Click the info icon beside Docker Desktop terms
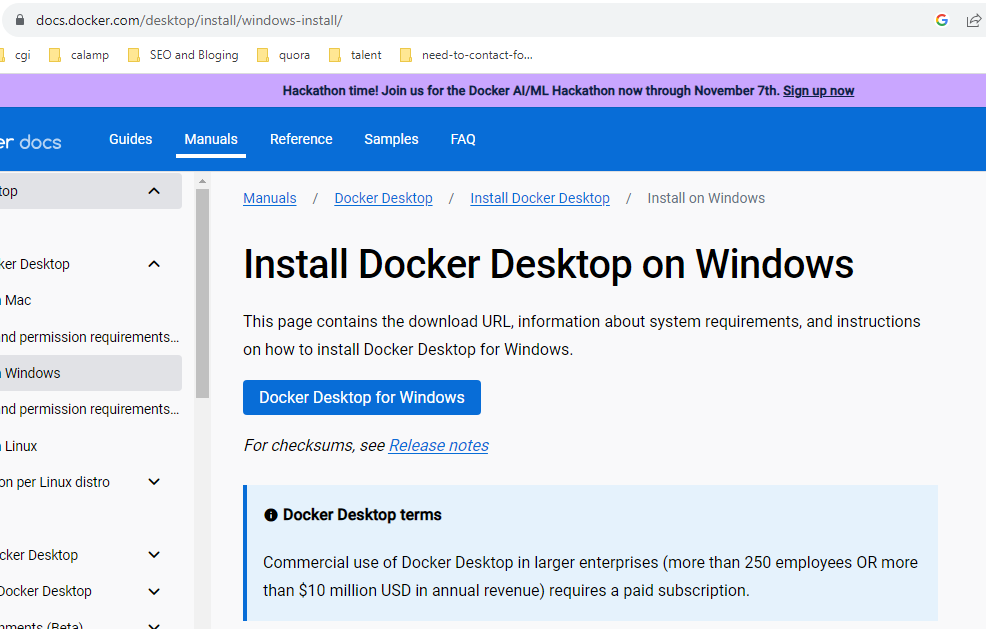 coord(270,515)
